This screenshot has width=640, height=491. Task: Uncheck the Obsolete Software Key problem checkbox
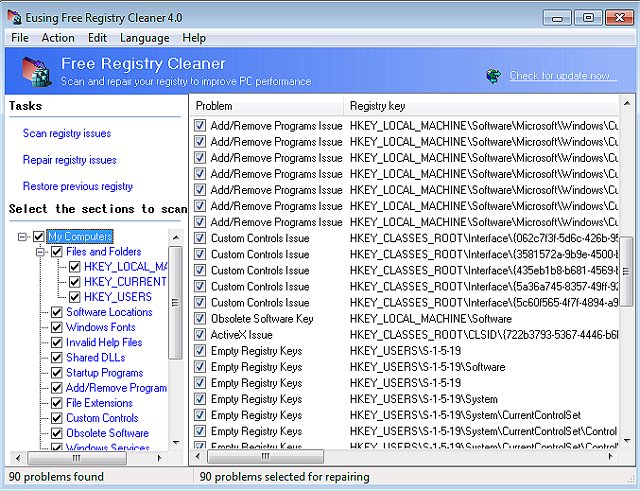tap(200, 318)
